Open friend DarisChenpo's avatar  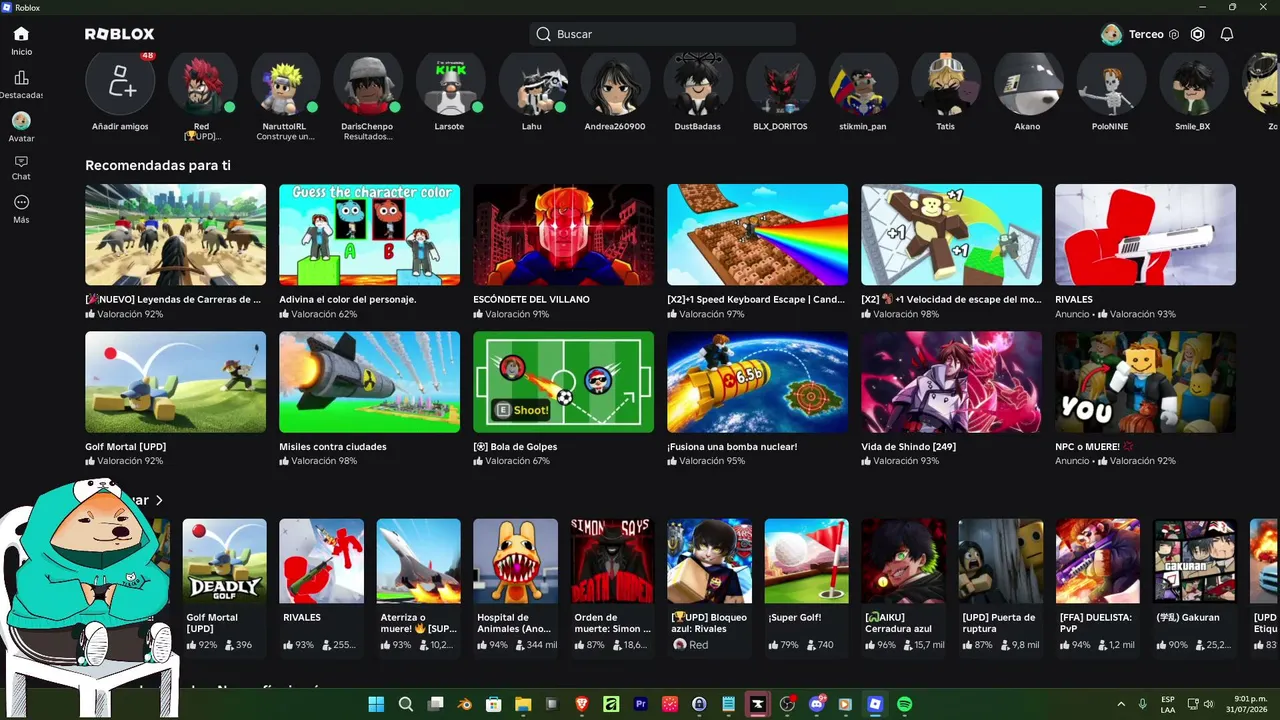[x=367, y=82]
